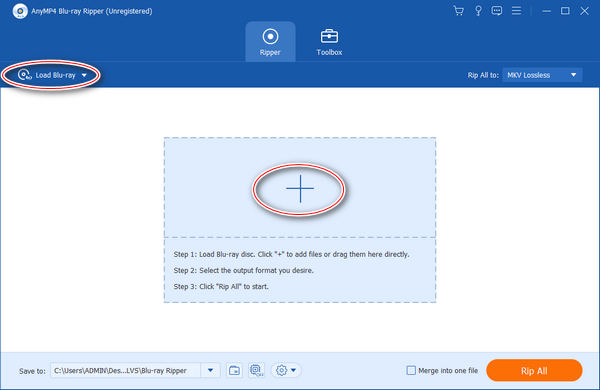Click the hardware acceleration icon
Image resolution: width=600 pixels, height=390 pixels.
[x=256, y=370]
